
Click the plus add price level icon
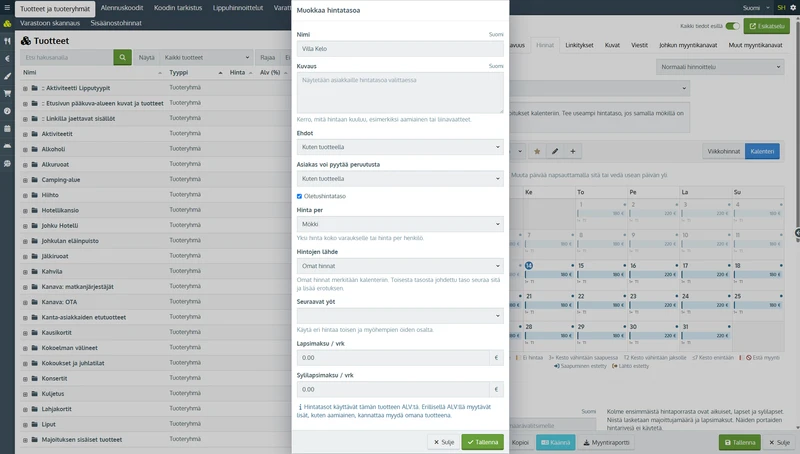572,152
